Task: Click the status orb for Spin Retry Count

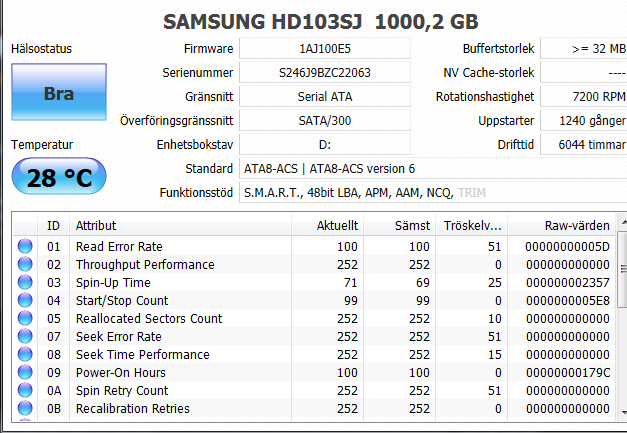Action: pos(25,390)
